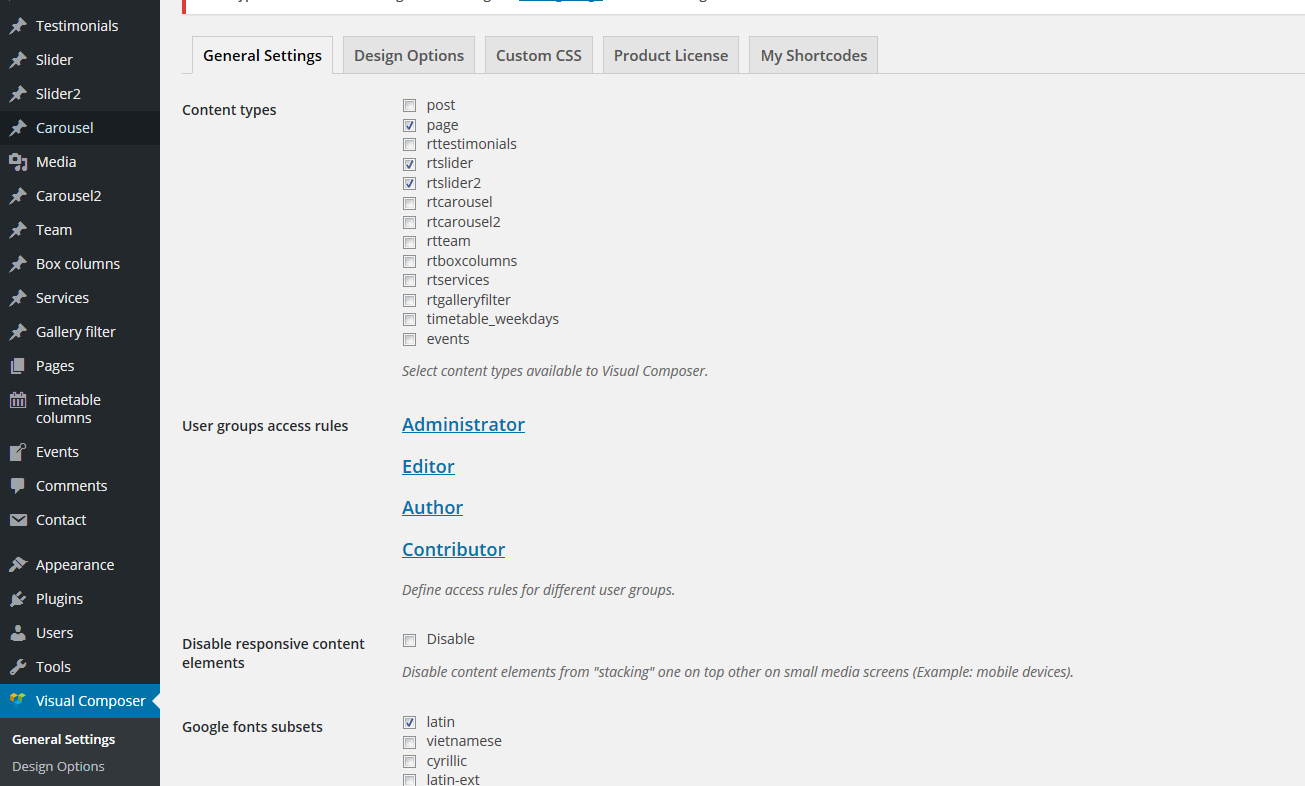1305x786 pixels.
Task: Enable the cyrillic Google fonts subset
Action: [x=409, y=762]
